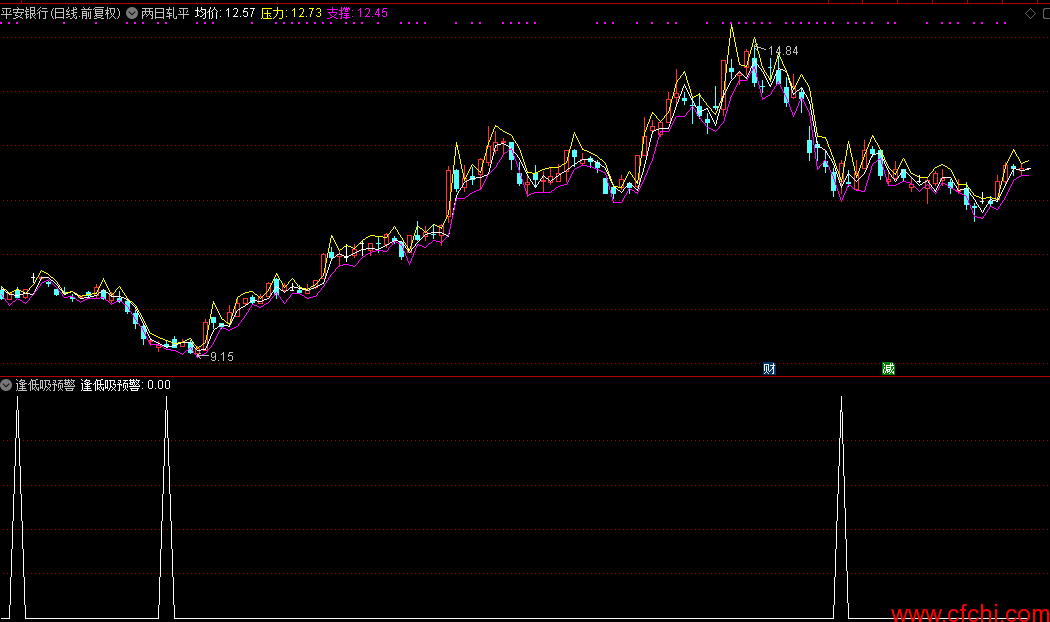Select the 均价: 12.57 value
This screenshot has width=1050, height=622.
(x=225, y=13)
